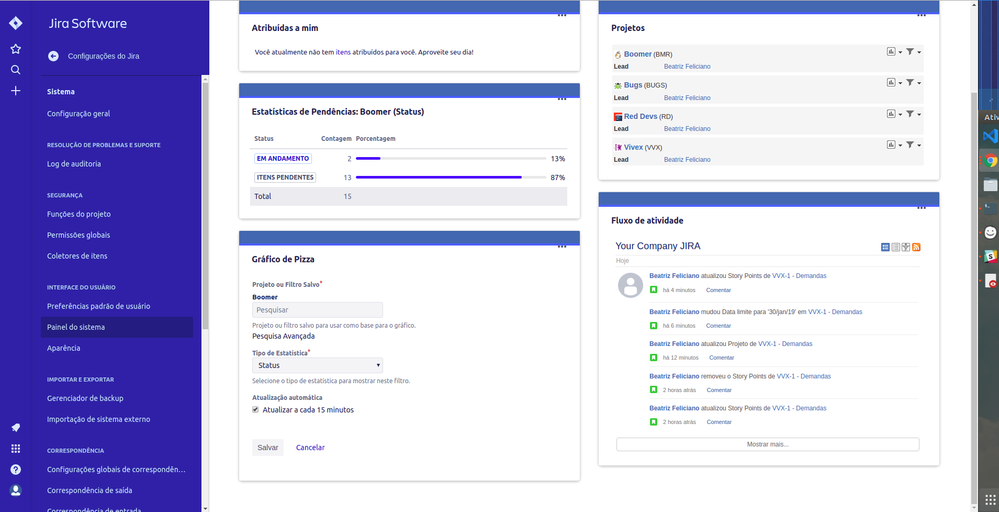Open Beatriz Feliciano lead link under Bugs

coord(687,98)
